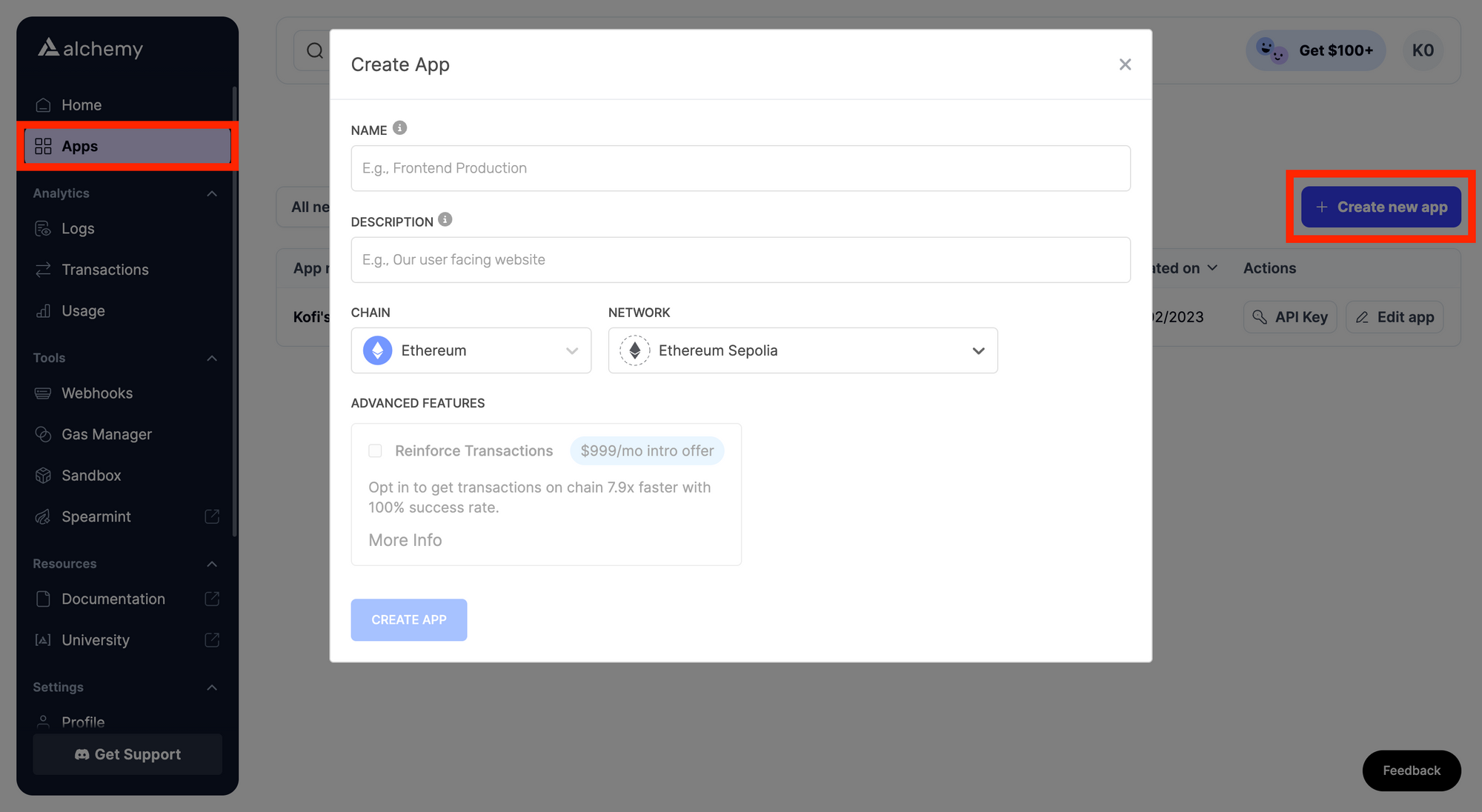Select the Webhooks tool icon

(x=44, y=393)
